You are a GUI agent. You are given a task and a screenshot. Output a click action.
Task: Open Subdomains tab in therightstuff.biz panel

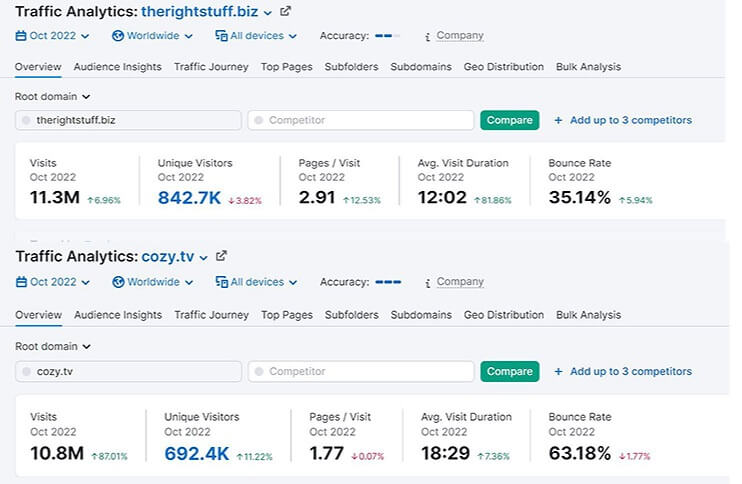click(421, 67)
